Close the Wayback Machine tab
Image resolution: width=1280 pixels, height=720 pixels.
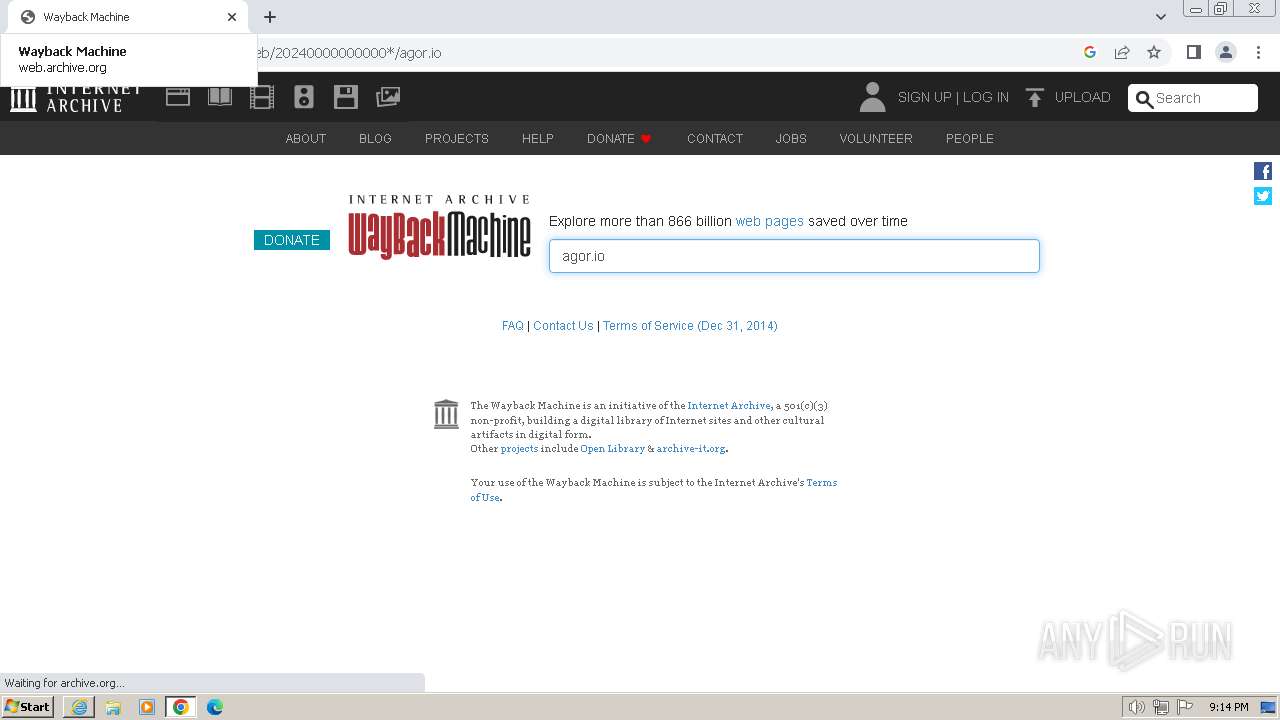tap(232, 17)
